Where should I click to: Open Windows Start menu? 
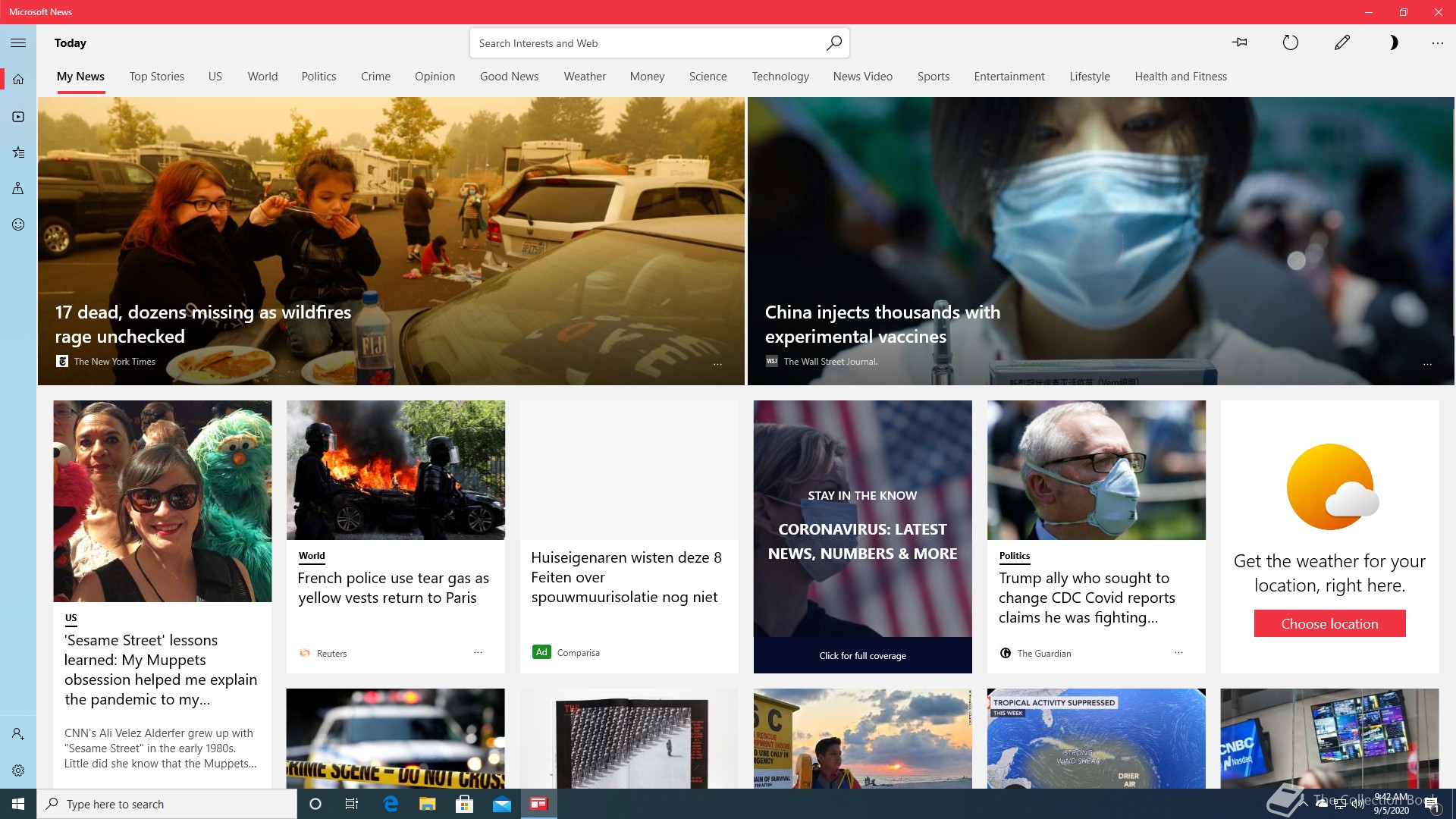[18, 804]
